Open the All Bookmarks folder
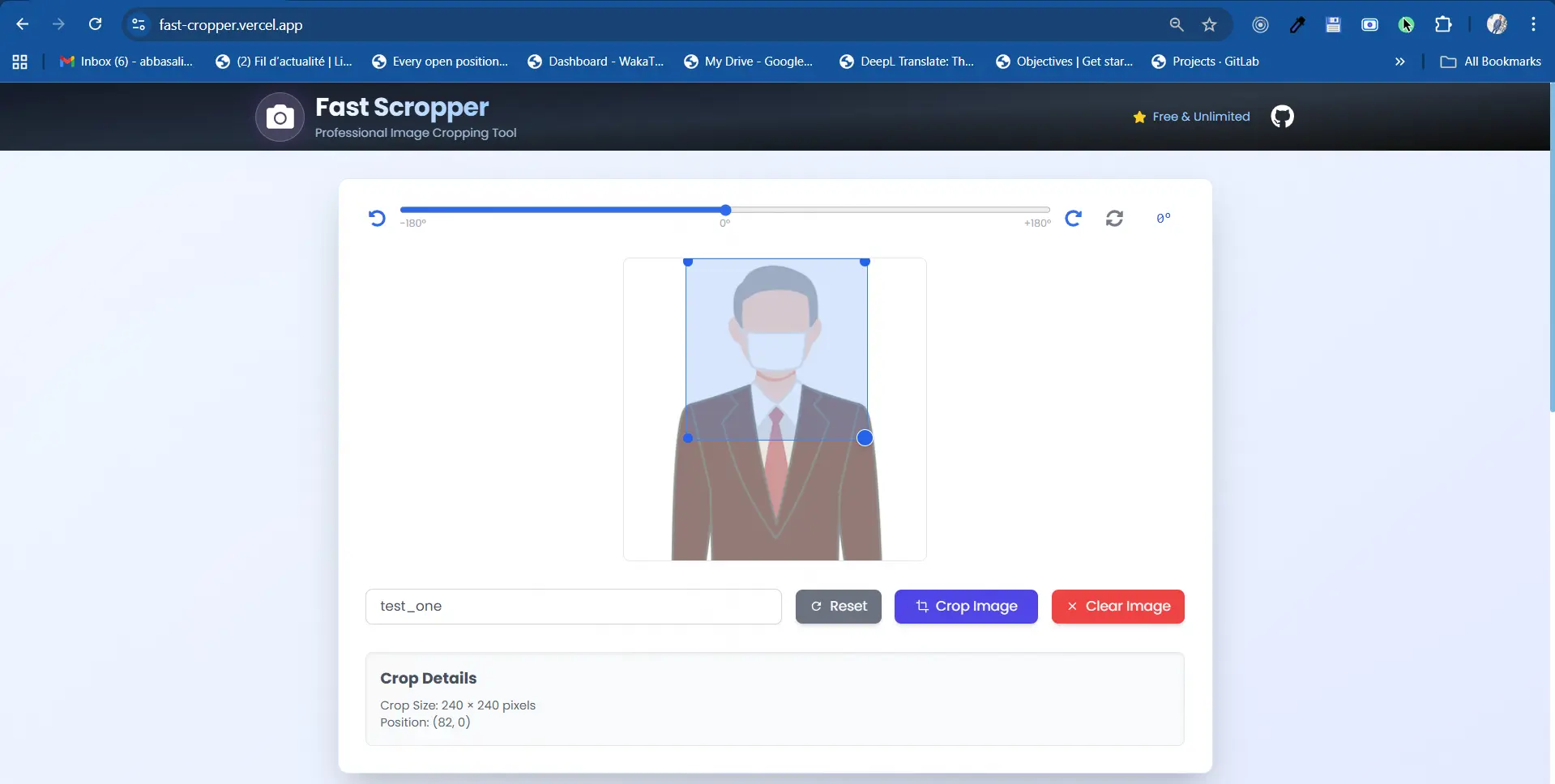 tap(1491, 62)
